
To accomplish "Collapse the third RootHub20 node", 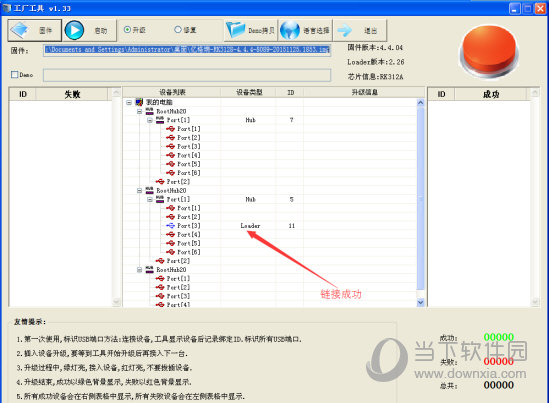I will (139, 270).
